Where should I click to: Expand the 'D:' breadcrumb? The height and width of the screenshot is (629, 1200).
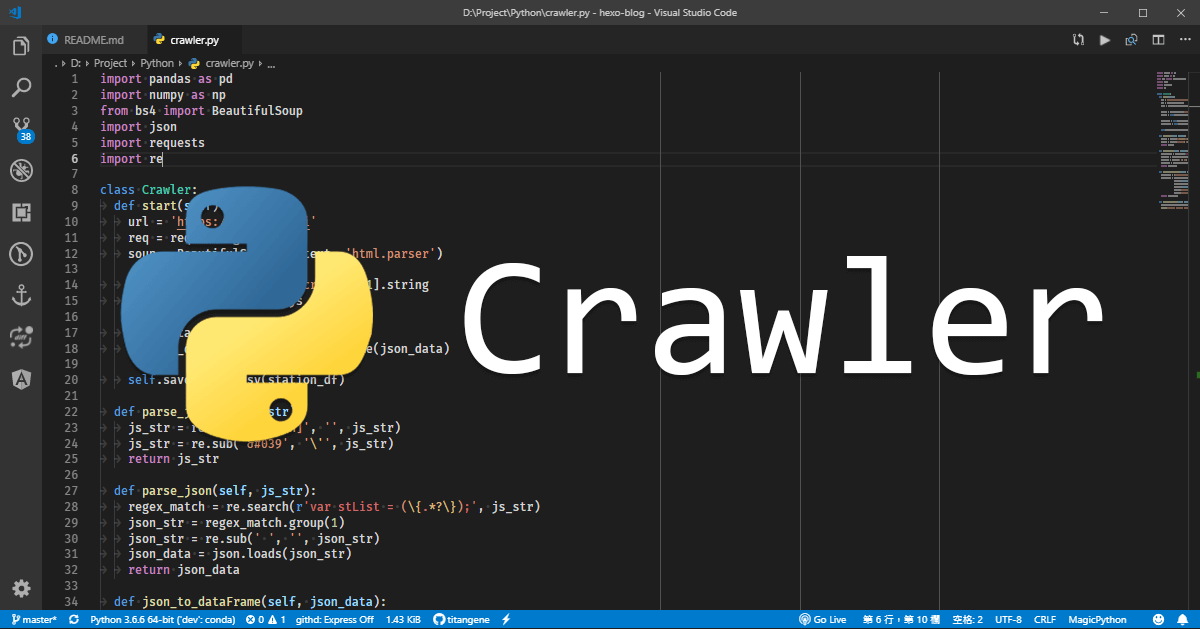coord(76,63)
